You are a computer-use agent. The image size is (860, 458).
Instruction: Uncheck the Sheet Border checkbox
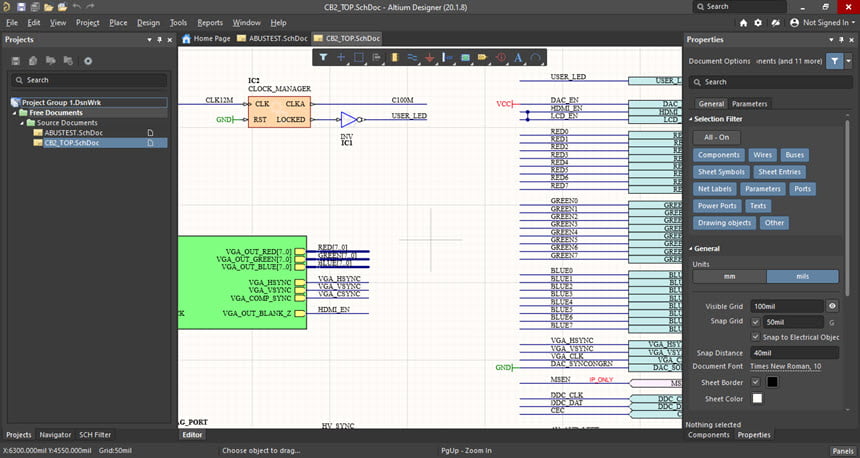(x=755, y=382)
